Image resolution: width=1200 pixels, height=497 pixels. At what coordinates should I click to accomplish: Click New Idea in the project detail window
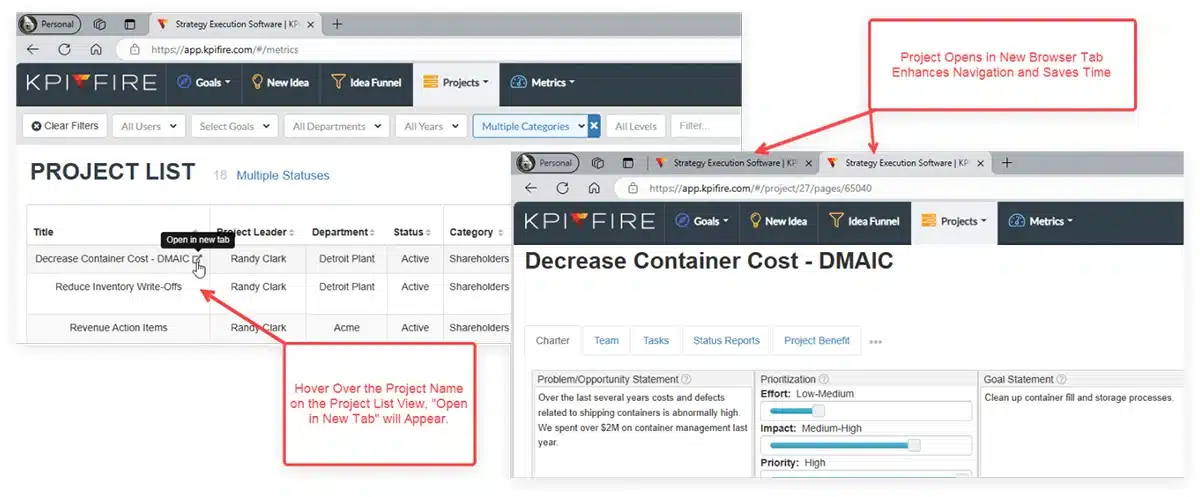click(777, 222)
